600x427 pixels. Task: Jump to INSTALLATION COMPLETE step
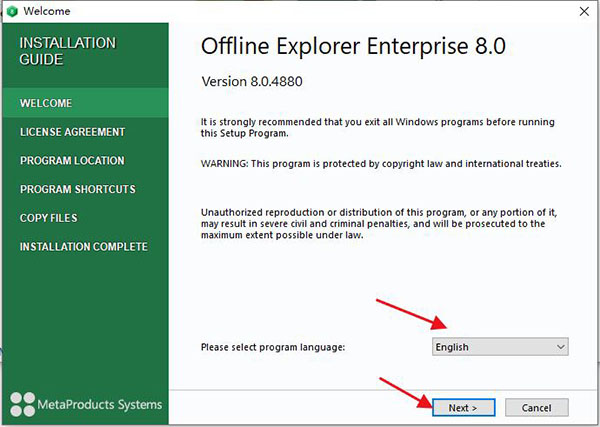point(83,246)
